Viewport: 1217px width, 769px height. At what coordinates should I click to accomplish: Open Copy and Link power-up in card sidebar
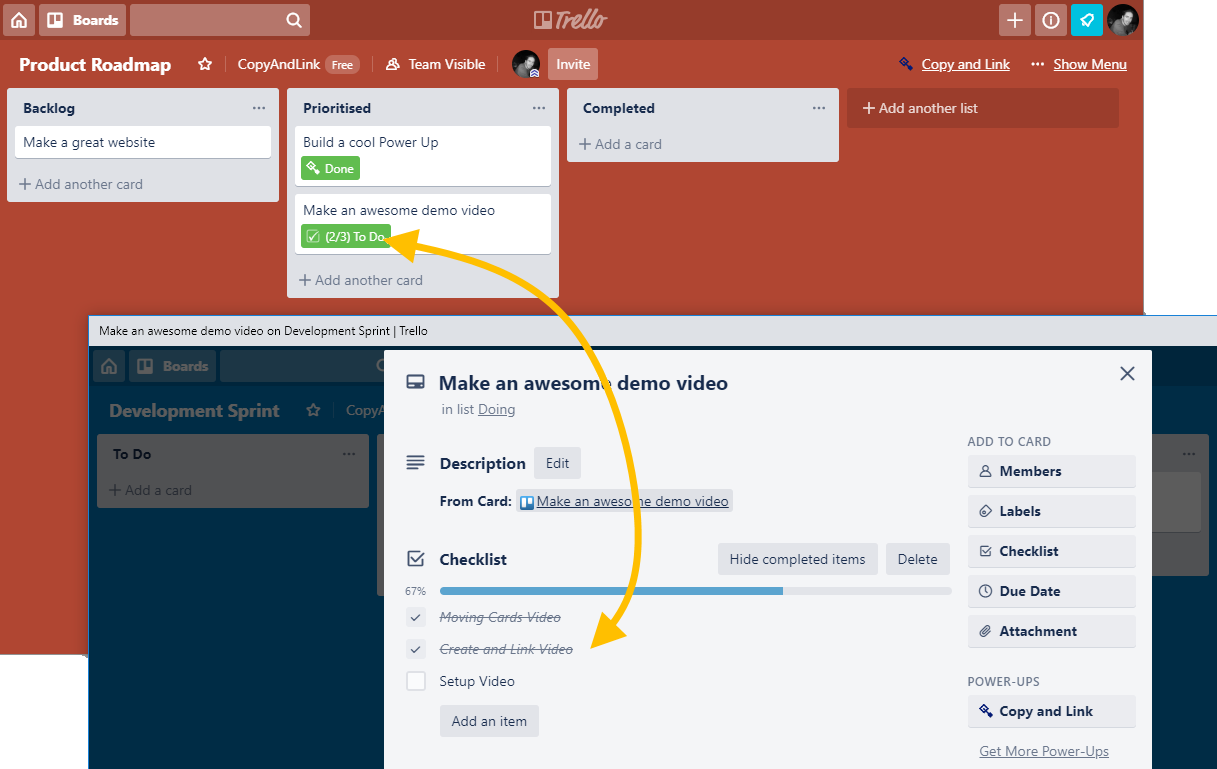coord(1052,711)
